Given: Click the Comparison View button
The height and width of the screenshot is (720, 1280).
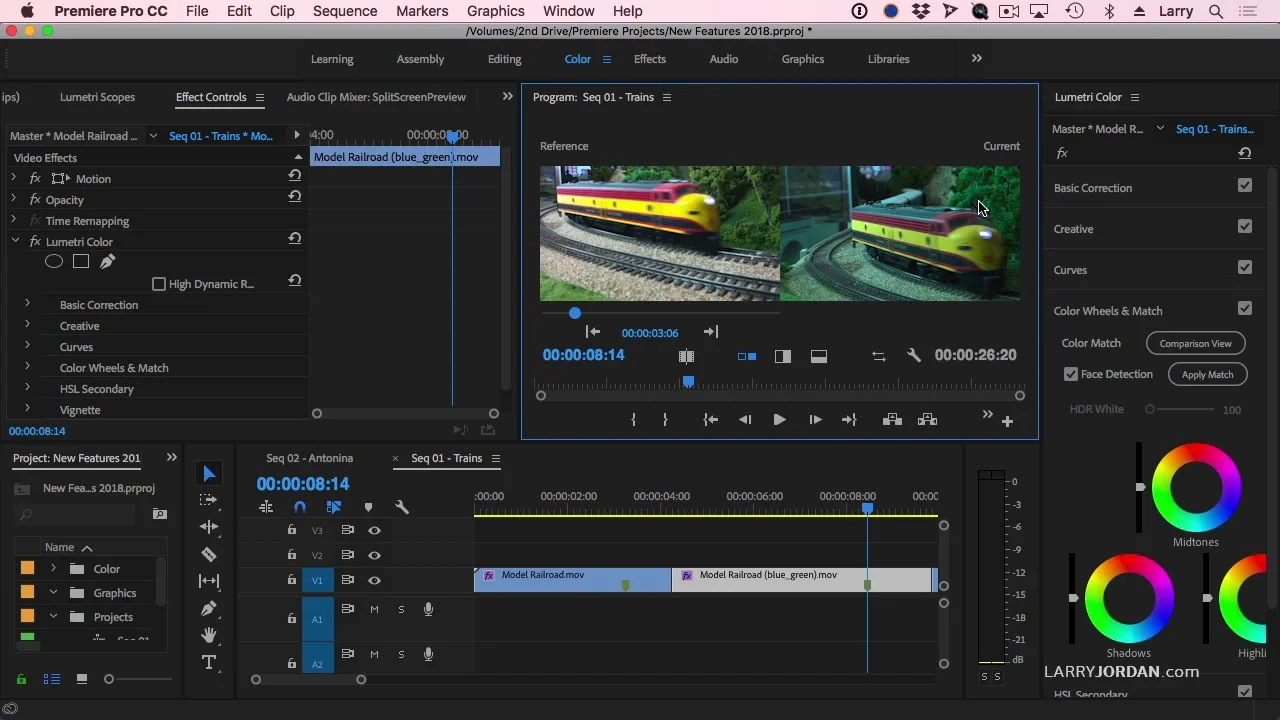Looking at the screenshot, I should 1195,343.
